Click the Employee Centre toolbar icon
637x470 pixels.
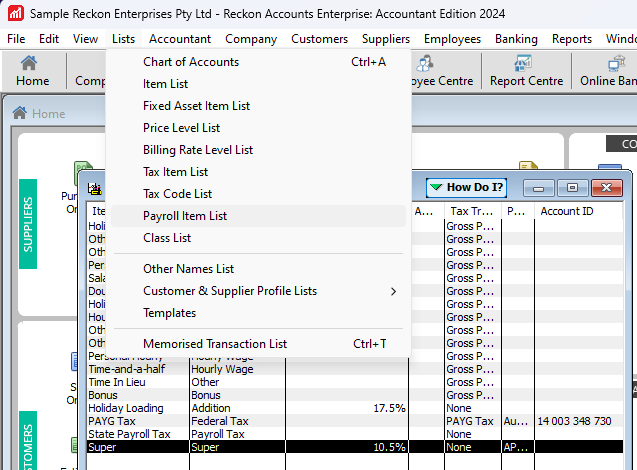click(442, 71)
